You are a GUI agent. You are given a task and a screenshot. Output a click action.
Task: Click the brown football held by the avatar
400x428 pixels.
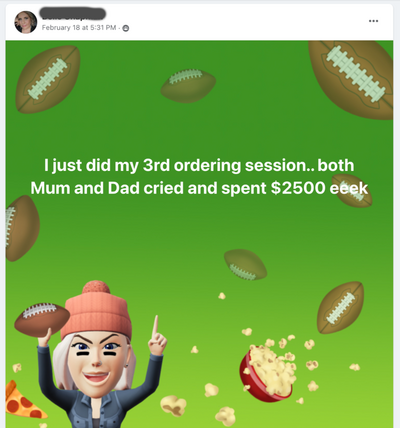tap(42, 320)
